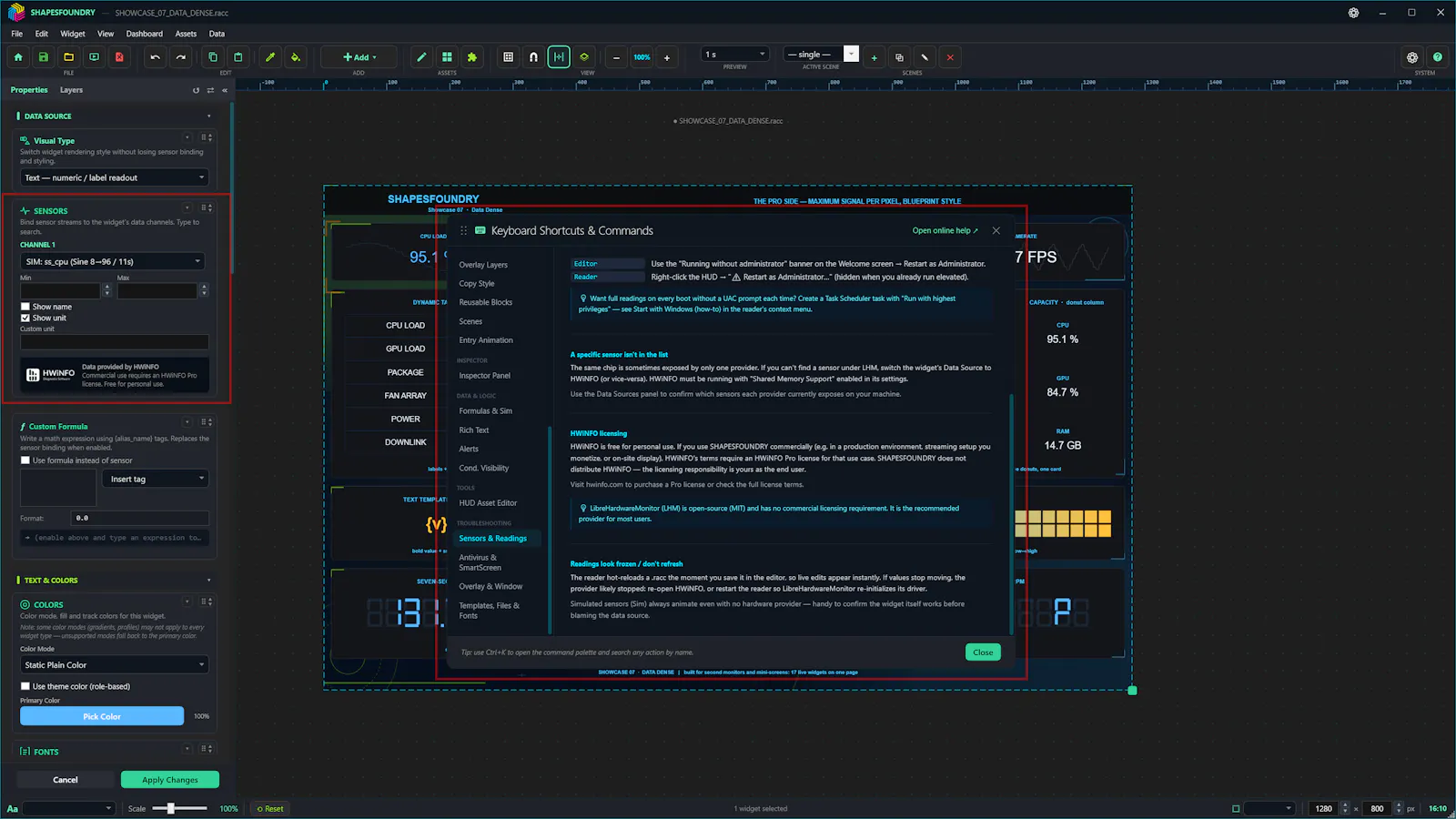Select the eyedropper copy-style tool
This screenshot has height=819, width=1456.
(269, 57)
